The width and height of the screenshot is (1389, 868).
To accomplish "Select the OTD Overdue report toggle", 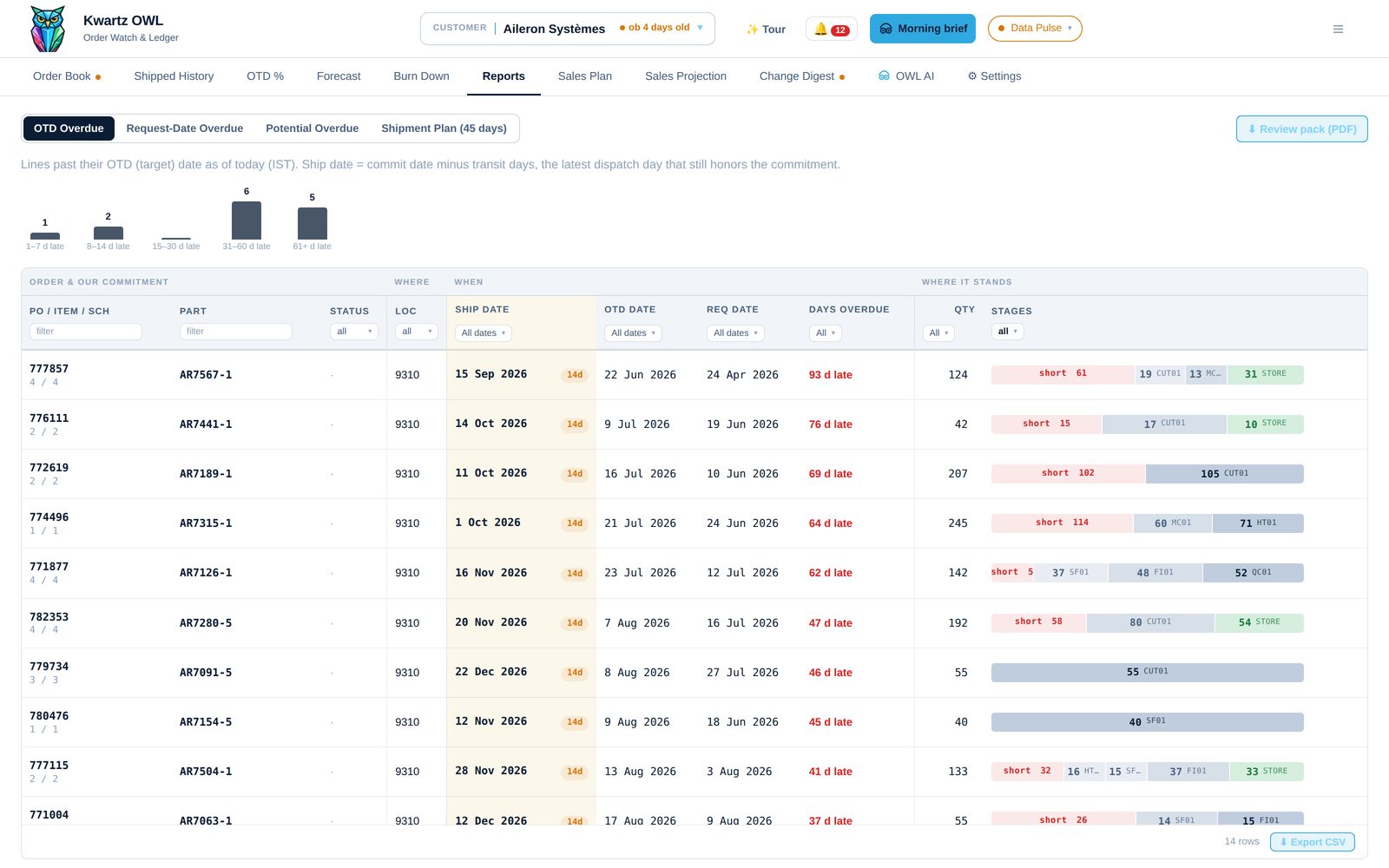I will tap(69, 128).
